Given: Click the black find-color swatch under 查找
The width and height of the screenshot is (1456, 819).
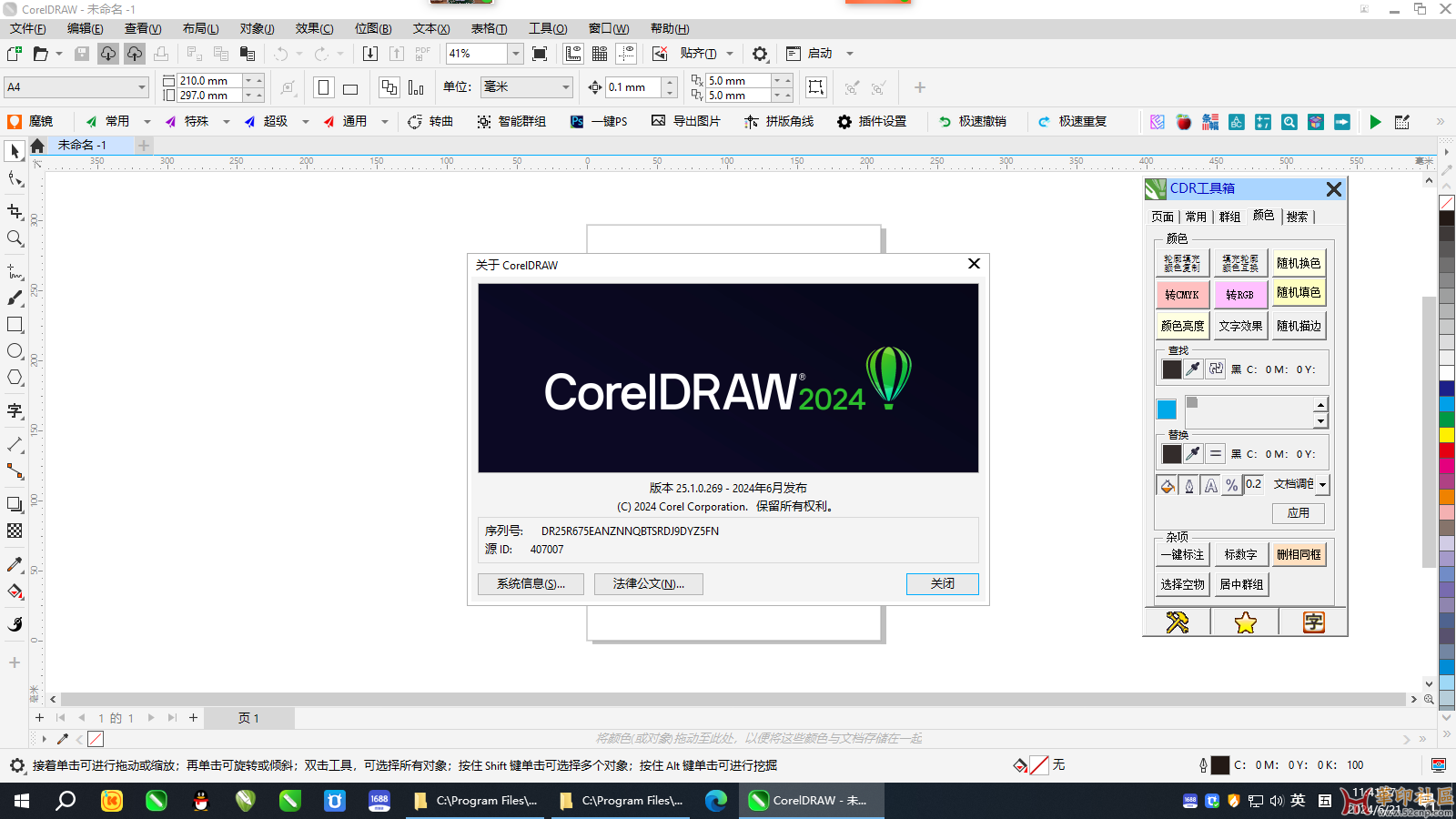Looking at the screenshot, I should click(1172, 369).
